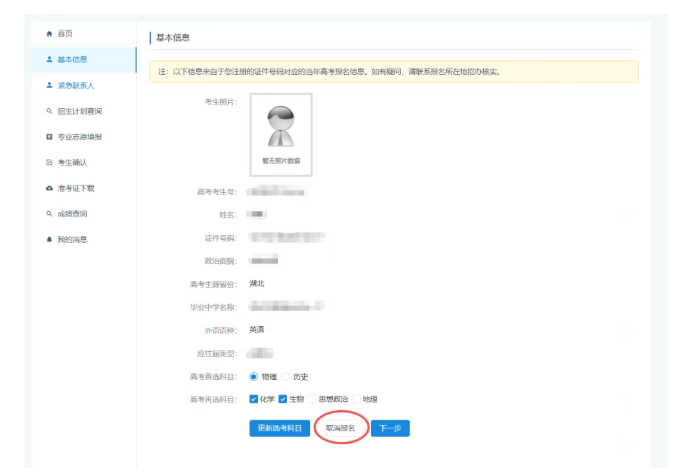The image size is (695, 473).
Task: Select the 物理 radio button
Action: [x=254, y=377]
